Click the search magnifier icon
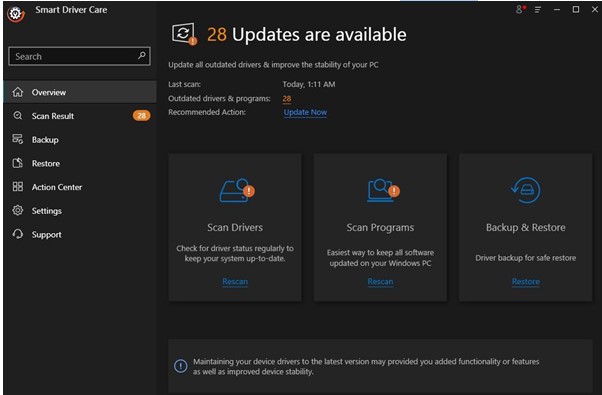The height and width of the screenshot is (395, 602). click(x=142, y=56)
